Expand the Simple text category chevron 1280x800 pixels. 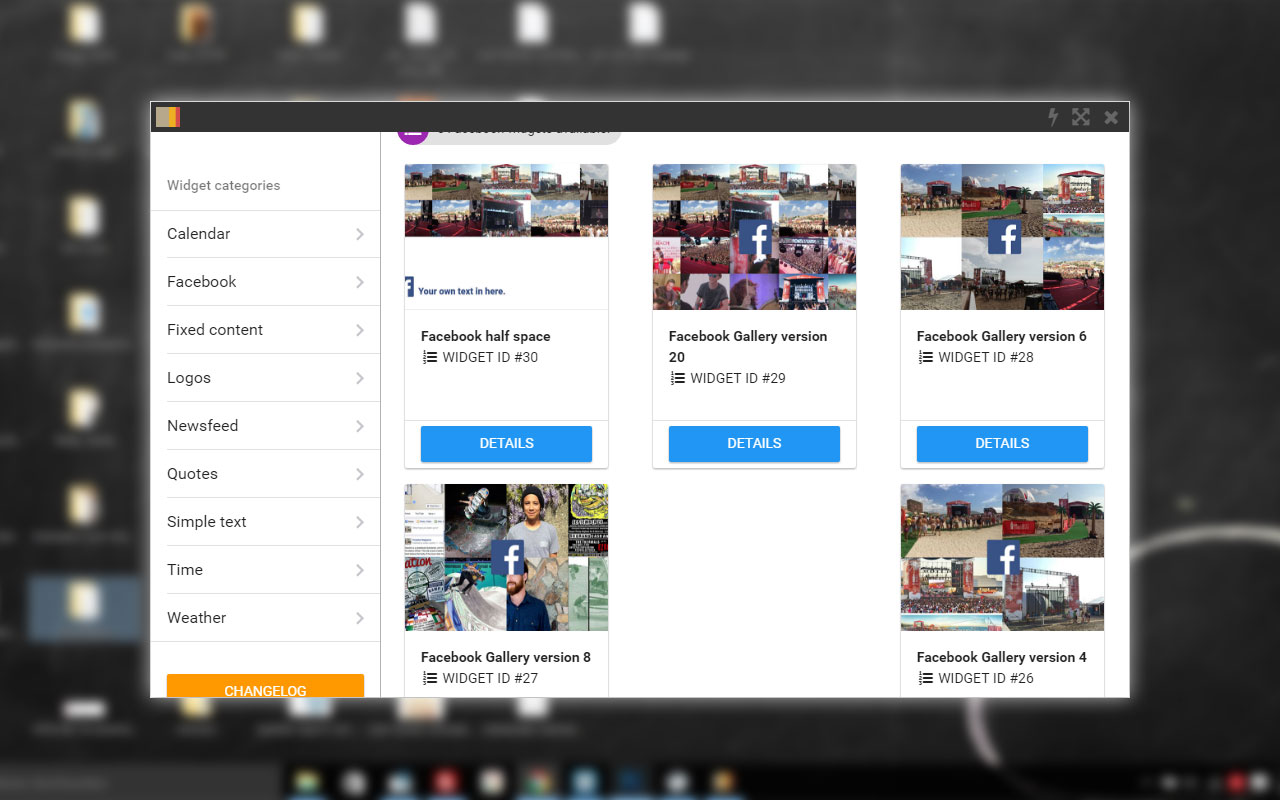[x=360, y=522]
